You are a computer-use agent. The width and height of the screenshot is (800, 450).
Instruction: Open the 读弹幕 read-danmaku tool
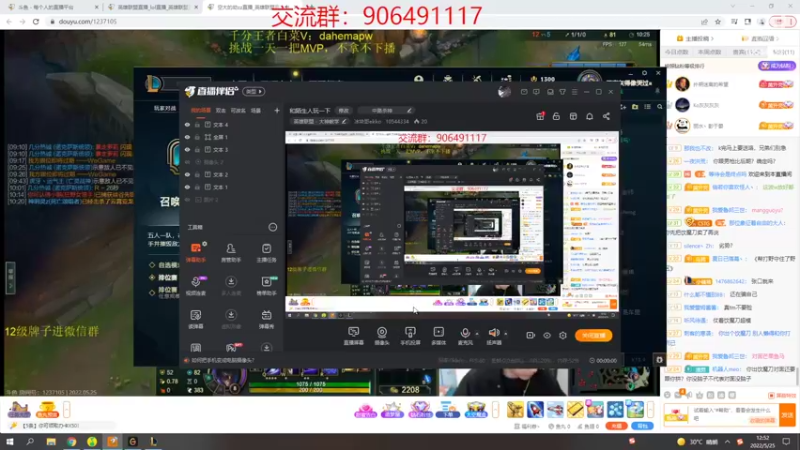[196, 319]
